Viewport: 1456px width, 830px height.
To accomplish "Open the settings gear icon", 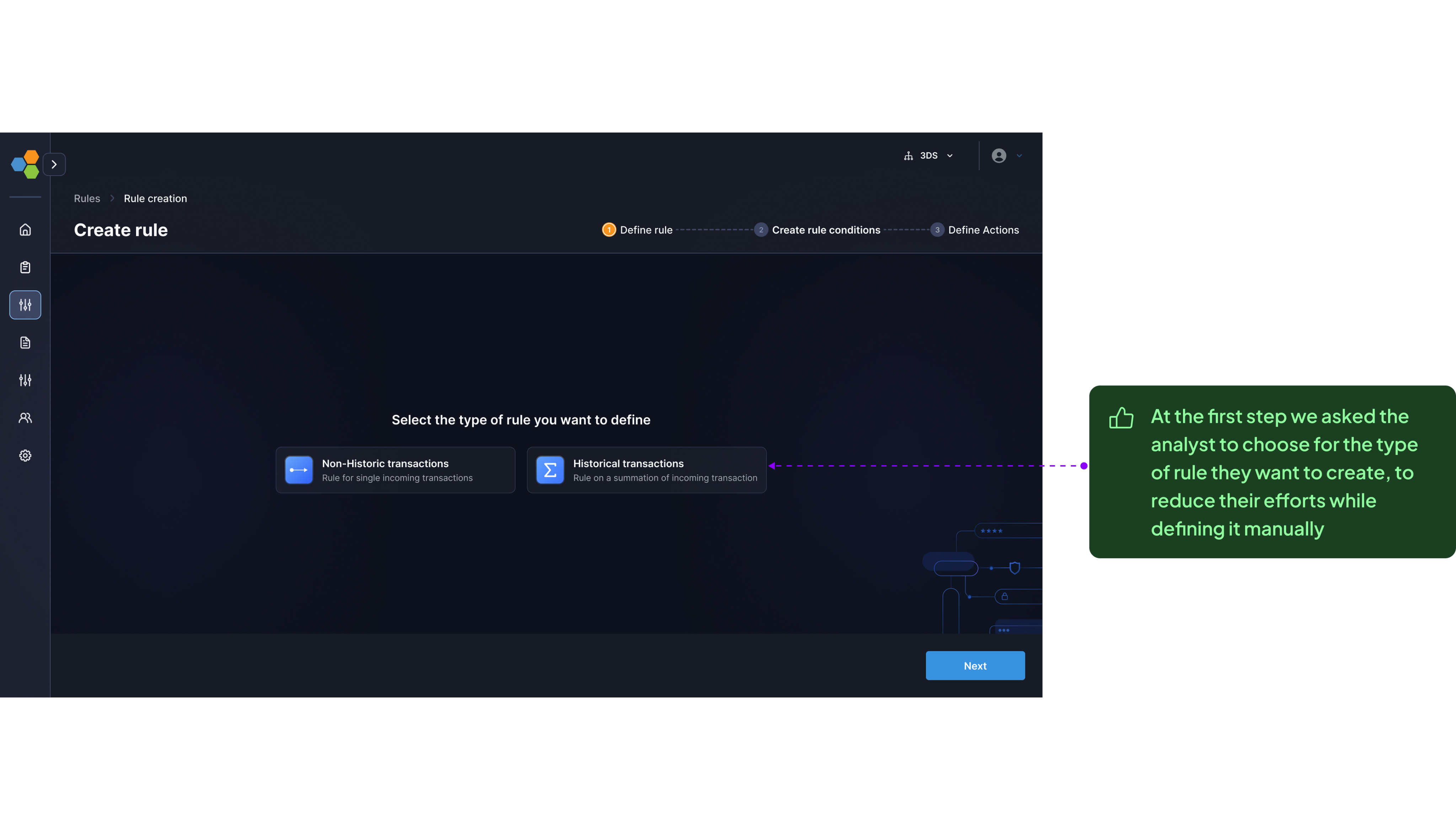I will (25, 456).
